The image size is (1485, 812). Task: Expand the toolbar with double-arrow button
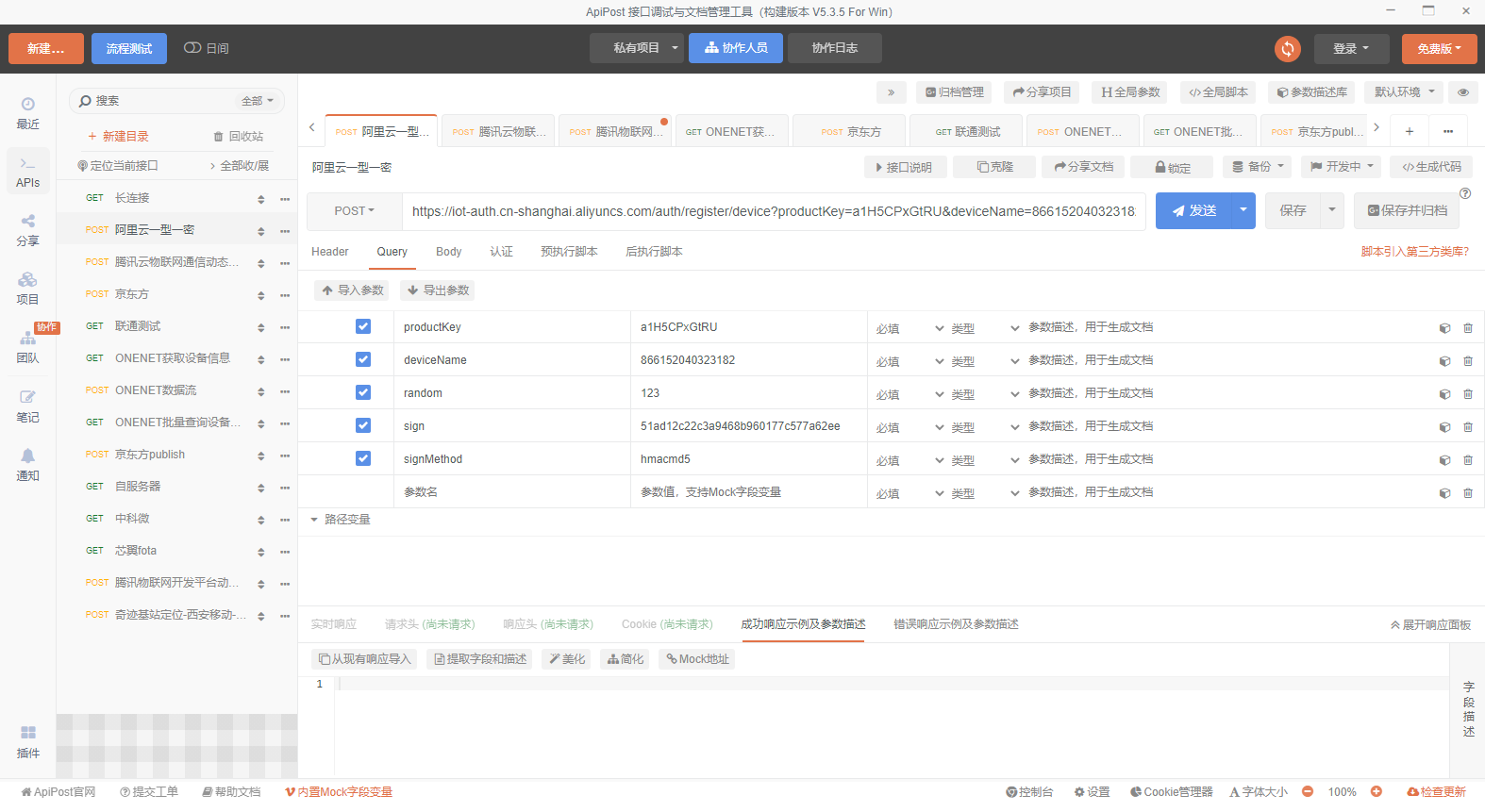(891, 92)
